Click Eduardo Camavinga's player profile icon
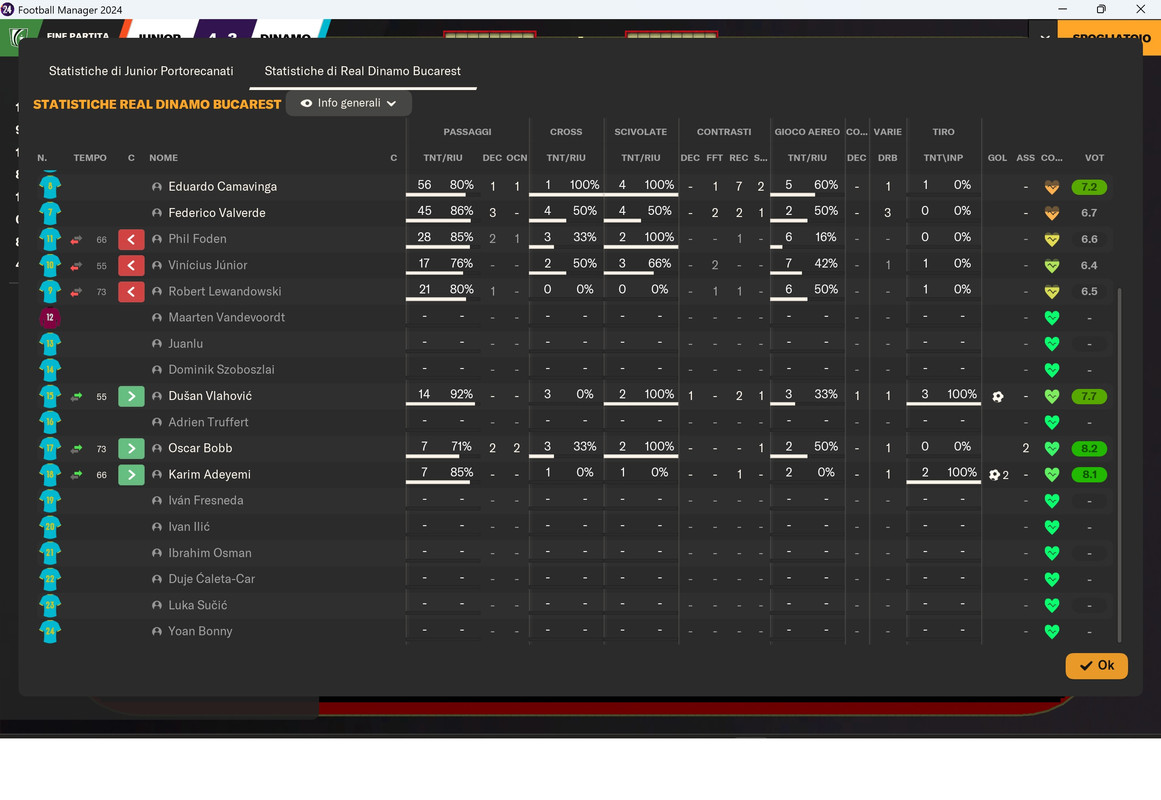The height and width of the screenshot is (800, 1161). click(x=157, y=187)
